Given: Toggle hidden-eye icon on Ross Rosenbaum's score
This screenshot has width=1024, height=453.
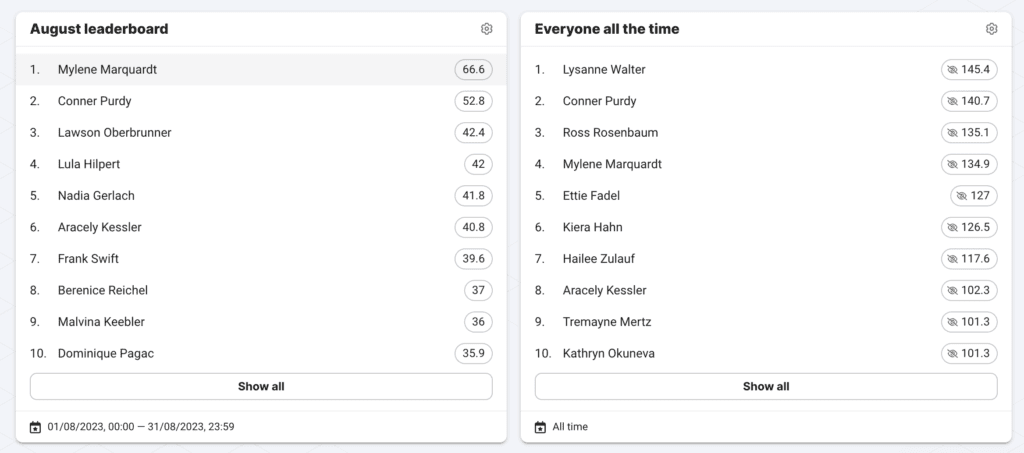Looking at the screenshot, I should 951,133.
